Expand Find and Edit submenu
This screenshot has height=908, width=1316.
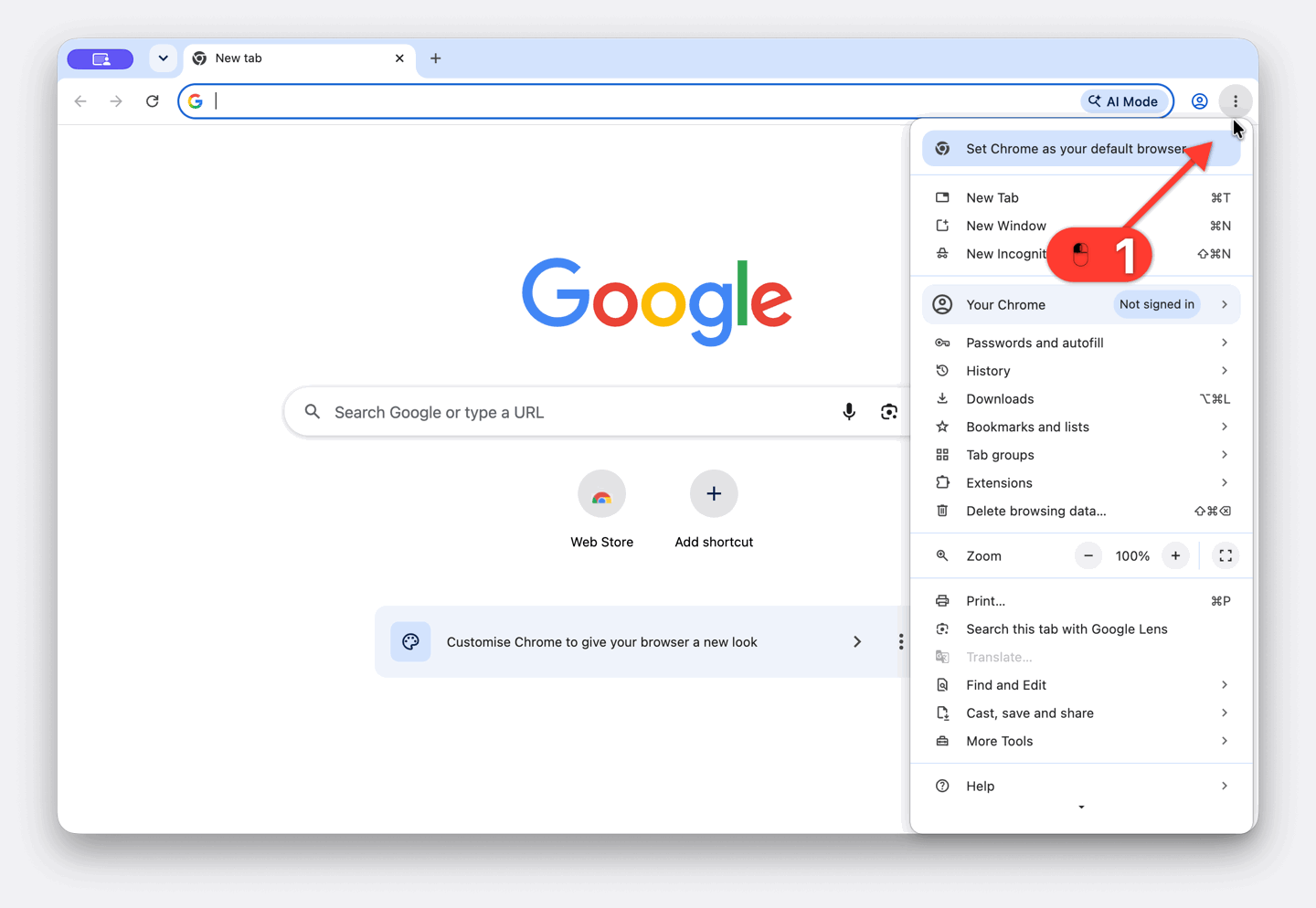[x=1081, y=685]
